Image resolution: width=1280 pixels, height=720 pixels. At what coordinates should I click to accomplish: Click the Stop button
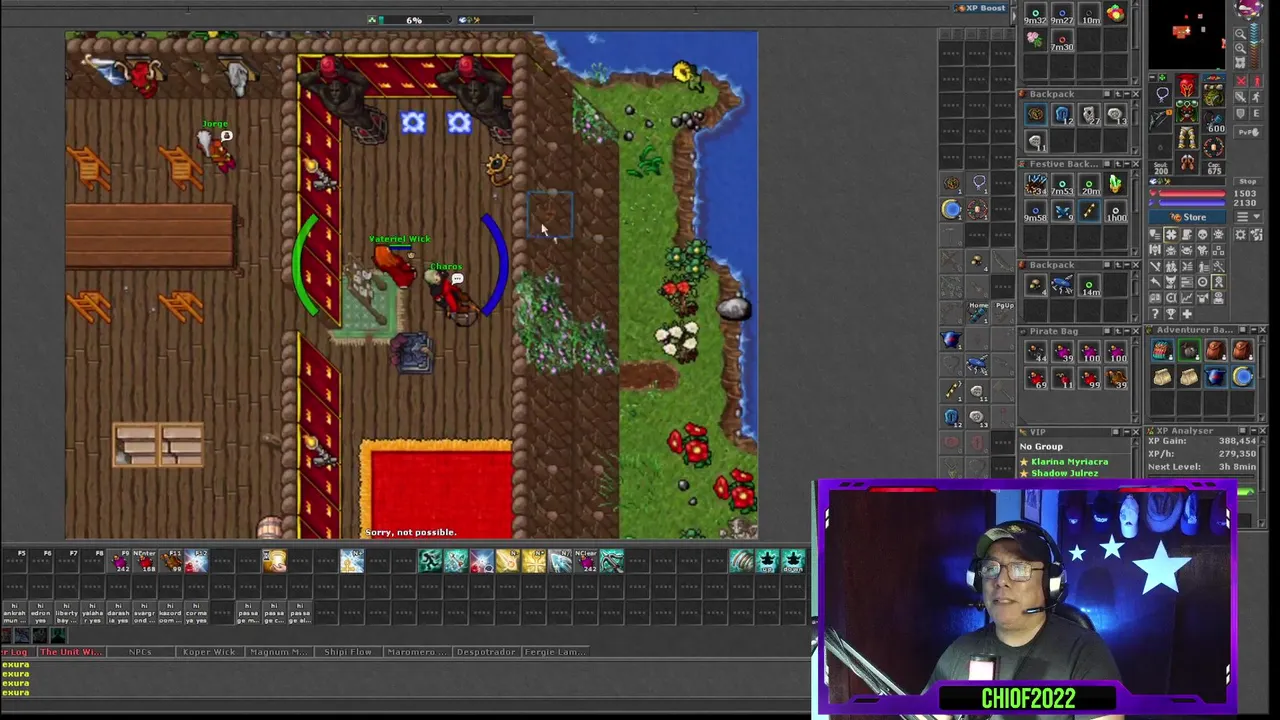(x=1249, y=181)
